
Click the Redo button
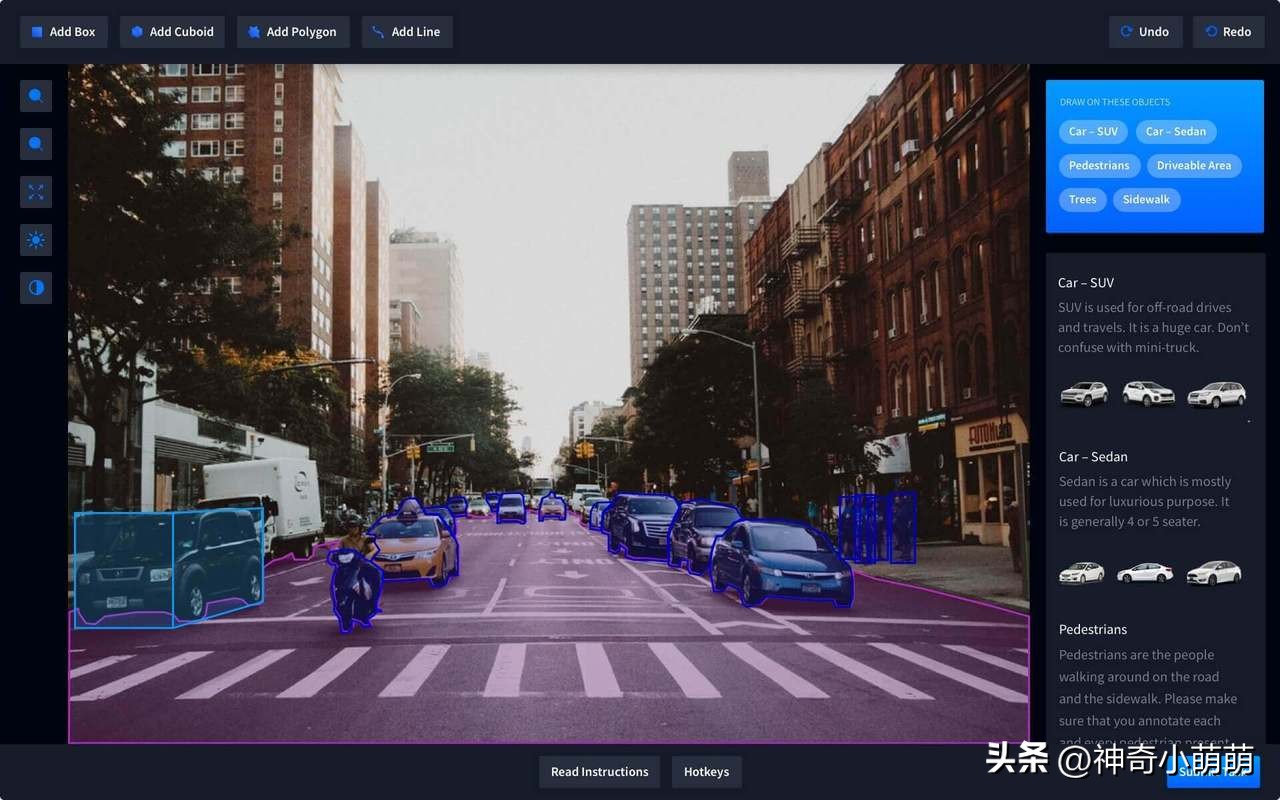1228,32
